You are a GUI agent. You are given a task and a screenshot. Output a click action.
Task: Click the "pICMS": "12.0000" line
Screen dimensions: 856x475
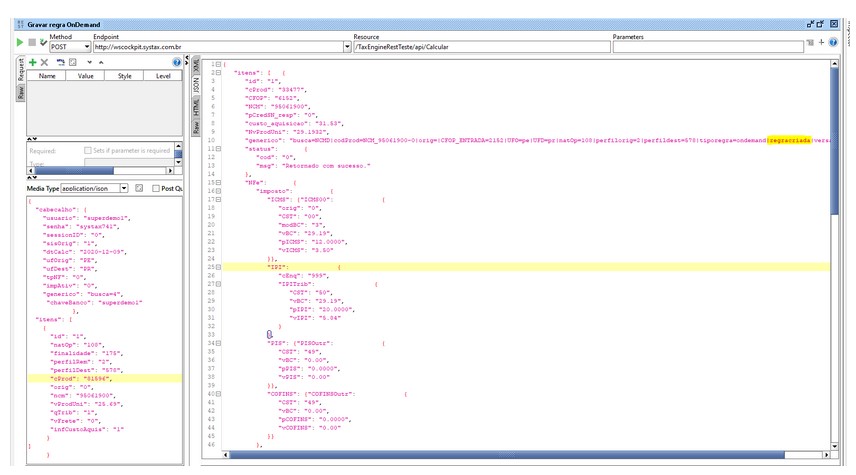(x=313, y=241)
